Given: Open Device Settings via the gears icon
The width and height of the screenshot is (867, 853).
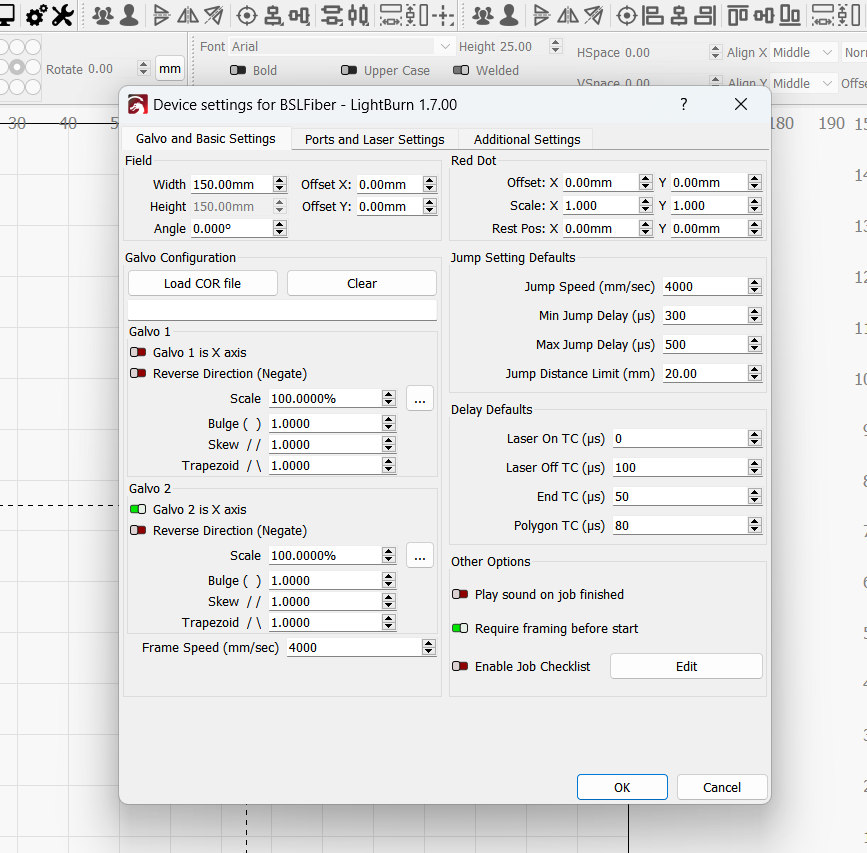Looking at the screenshot, I should 36,15.
